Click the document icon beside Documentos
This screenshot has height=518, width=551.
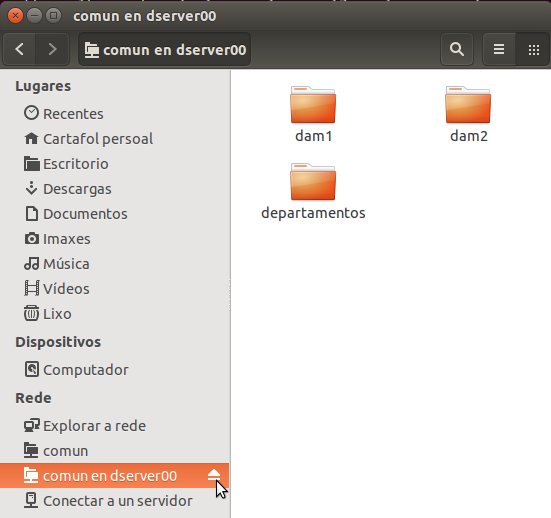click(32, 214)
